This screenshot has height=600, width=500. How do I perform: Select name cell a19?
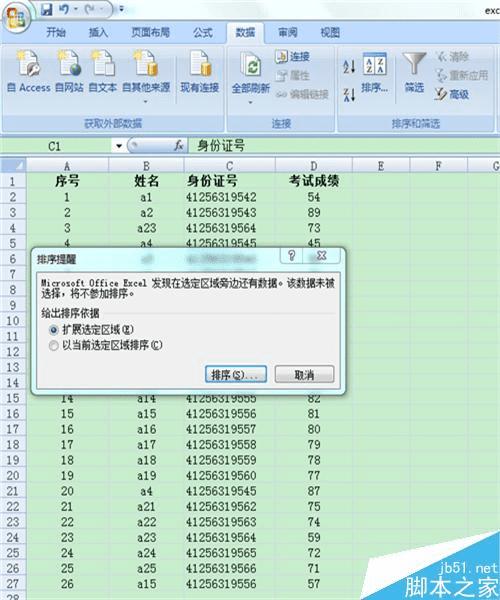click(146, 476)
